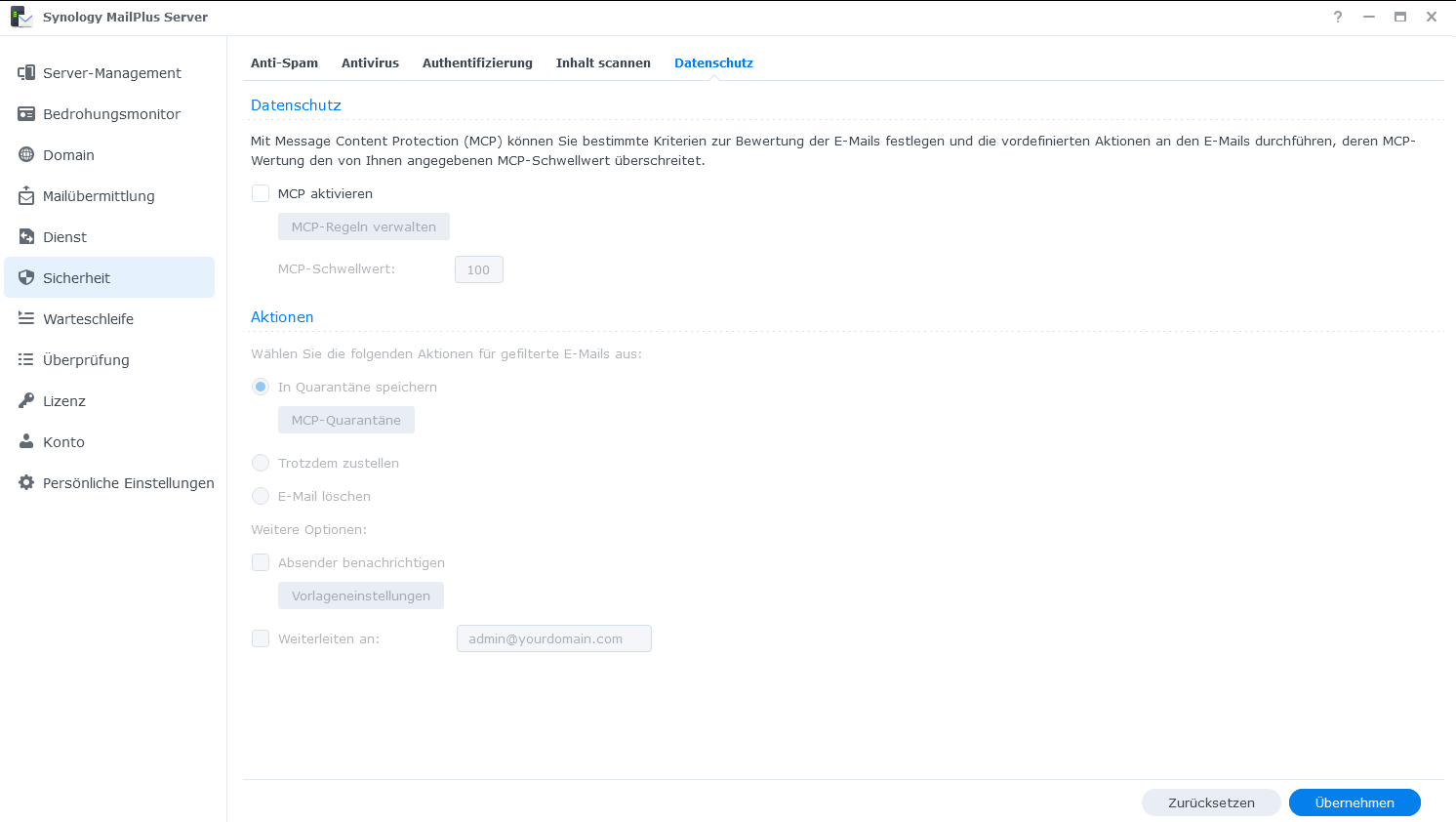Choose the E-Mail löschen radio option
This screenshot has width=1456, height=822.
pyautogui.click(x=261, y=496)
